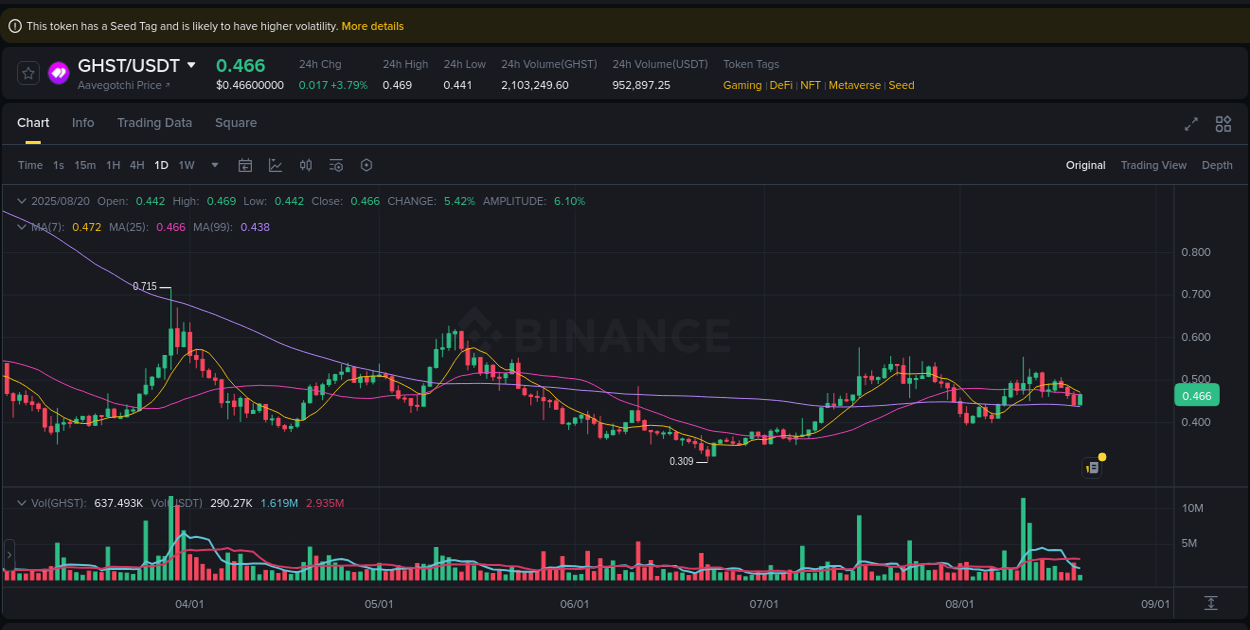Click the candlestick style icon
Image resolution: width=1250 pixels, height=630 pixels.
pos(306,165)
